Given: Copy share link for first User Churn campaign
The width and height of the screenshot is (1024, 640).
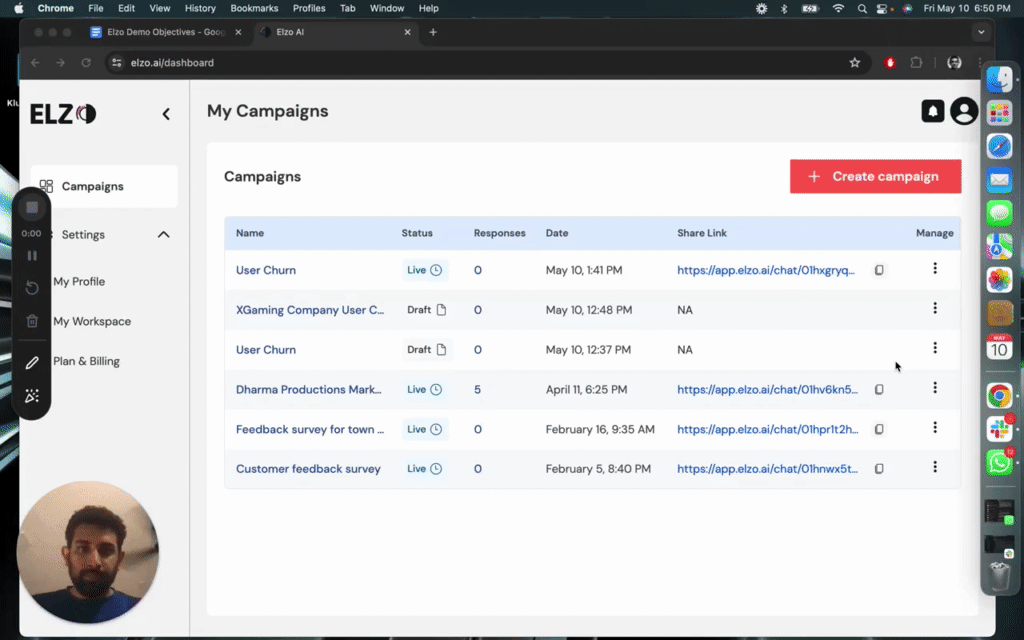Looking at the screenshot, I should [x=879, y=270].
